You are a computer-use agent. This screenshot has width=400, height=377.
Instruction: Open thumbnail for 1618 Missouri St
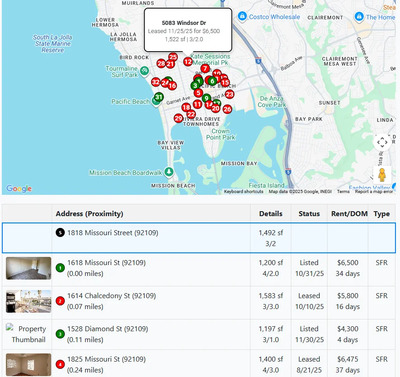coord(28,268)
